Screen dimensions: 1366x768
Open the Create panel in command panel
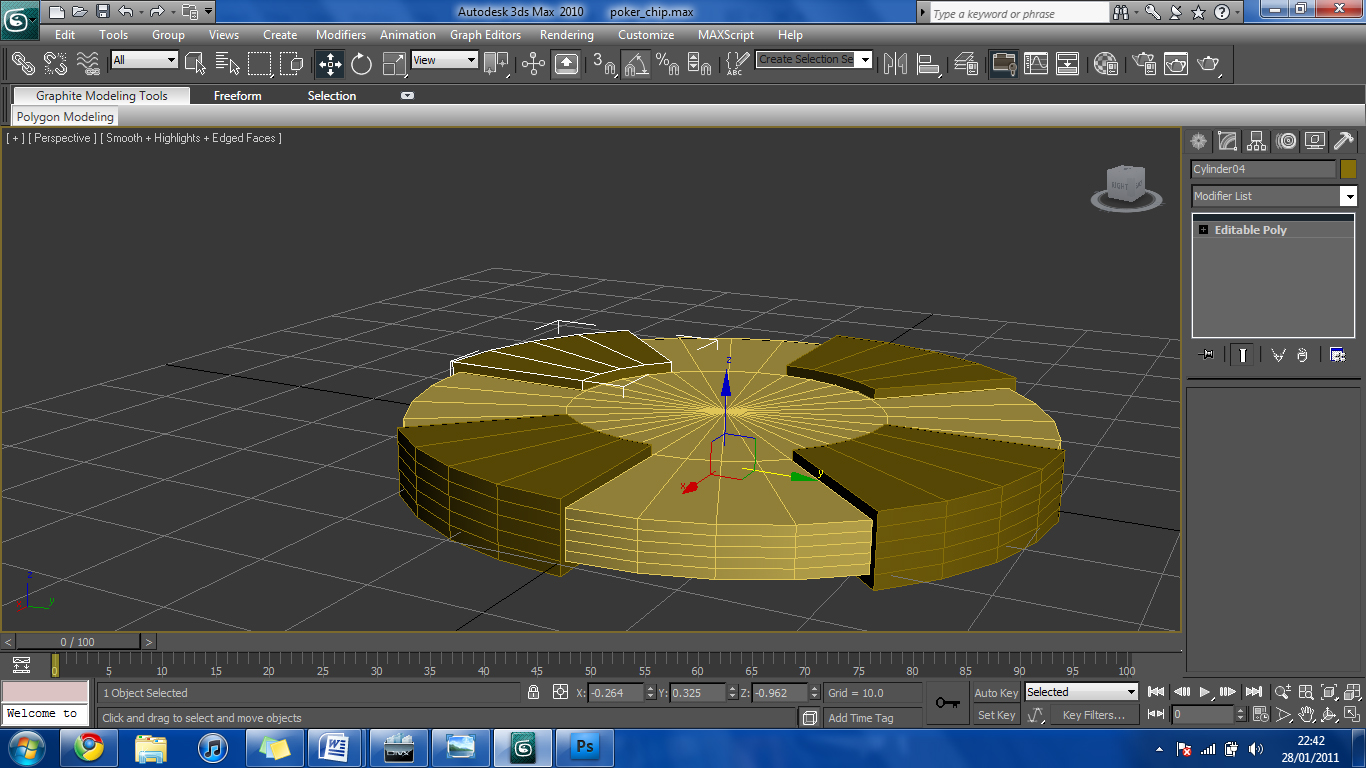coord(1198,141)
